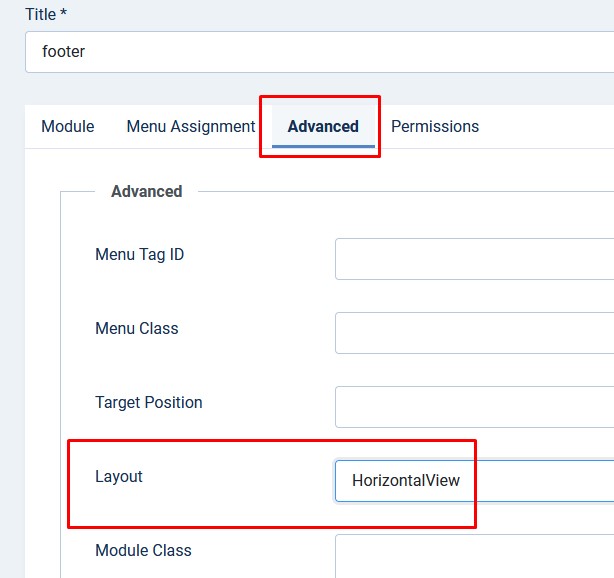614x578 pixels.
Task: Click the Module Class text area
Action: click(x=475, y=556)
